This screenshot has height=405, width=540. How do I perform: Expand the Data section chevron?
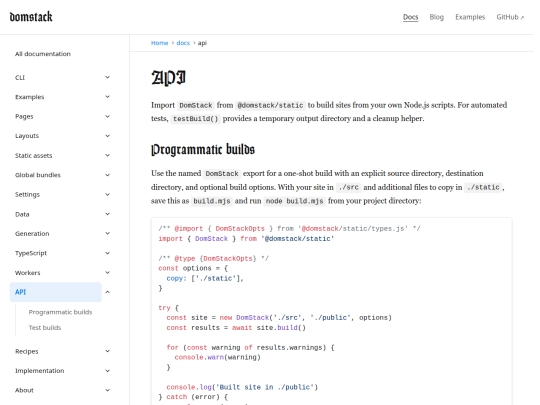(x=107, y=214)
